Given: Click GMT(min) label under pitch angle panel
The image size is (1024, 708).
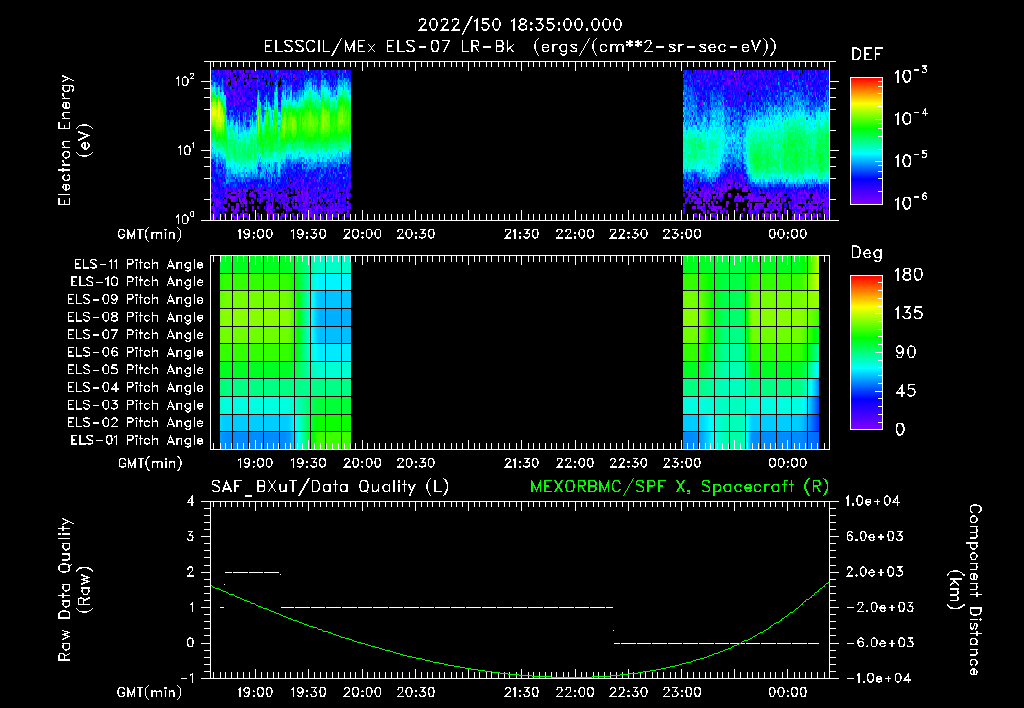Looking at the screenshot, I should (150, 464).
